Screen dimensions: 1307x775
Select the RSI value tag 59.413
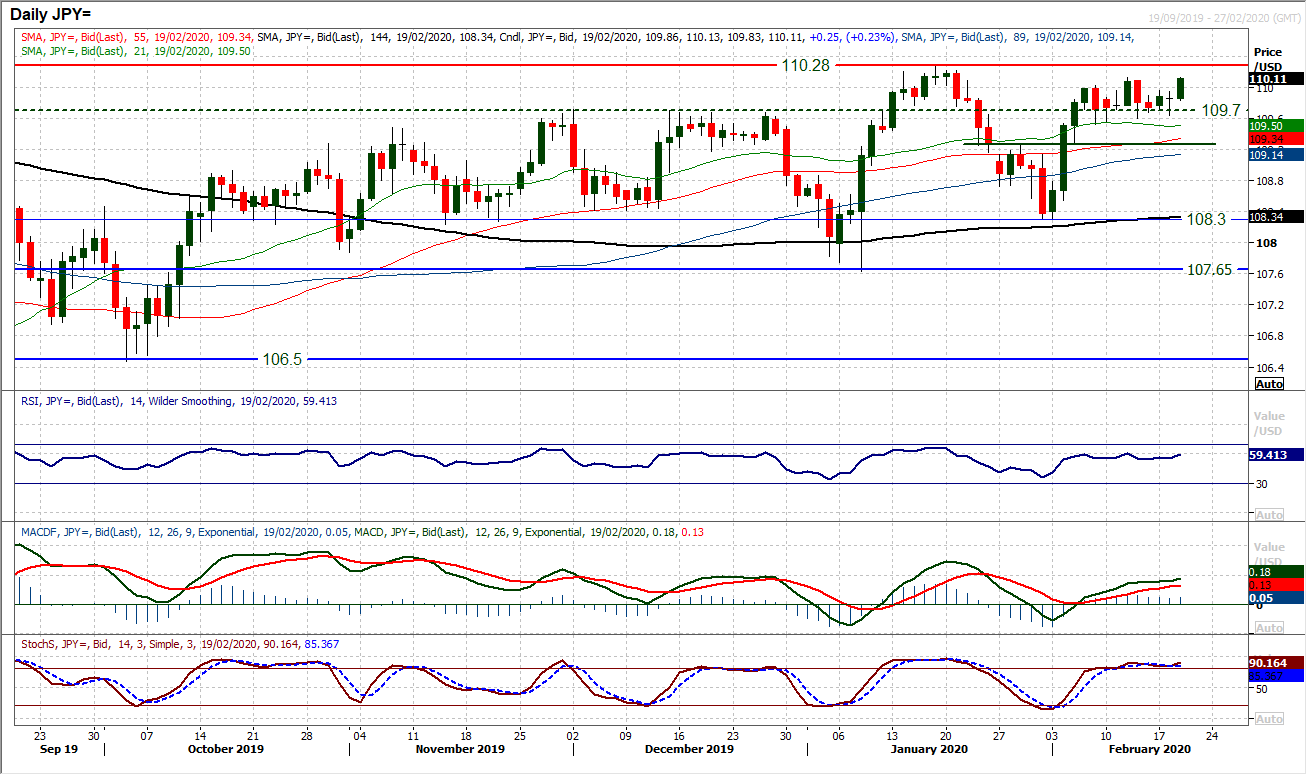pos(1275,455)
